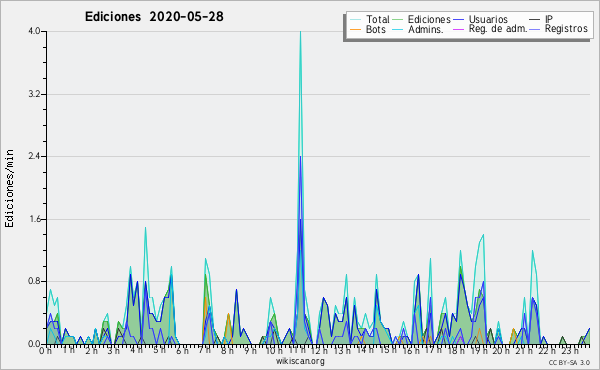Select the 'IP' legend entry
Viewport: 600px width, 370px height.
click(x=548, y=19)
